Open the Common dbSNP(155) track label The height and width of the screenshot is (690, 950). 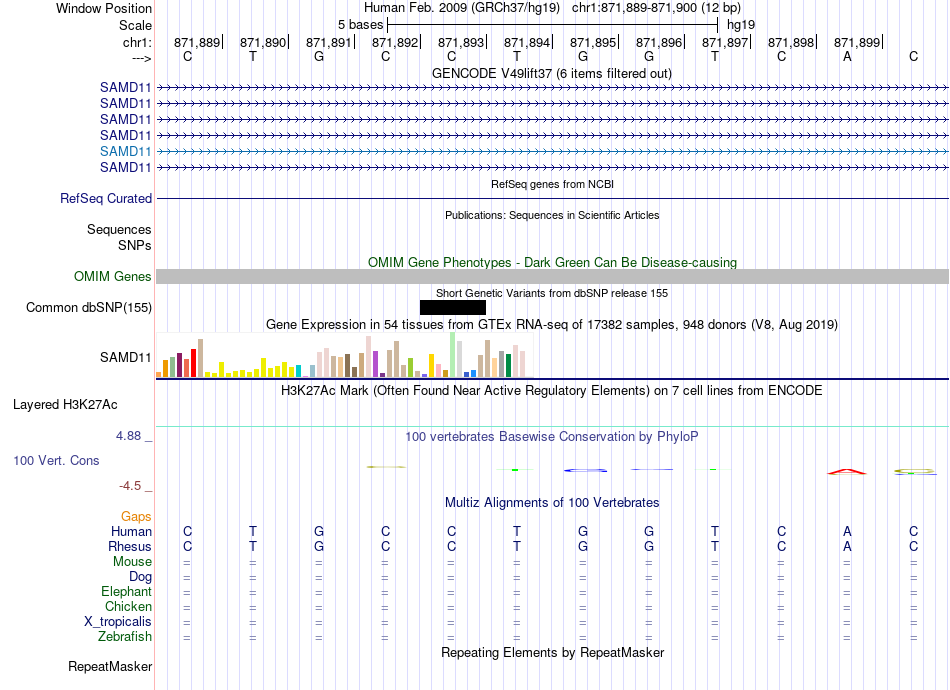click(x=89, y=307)
